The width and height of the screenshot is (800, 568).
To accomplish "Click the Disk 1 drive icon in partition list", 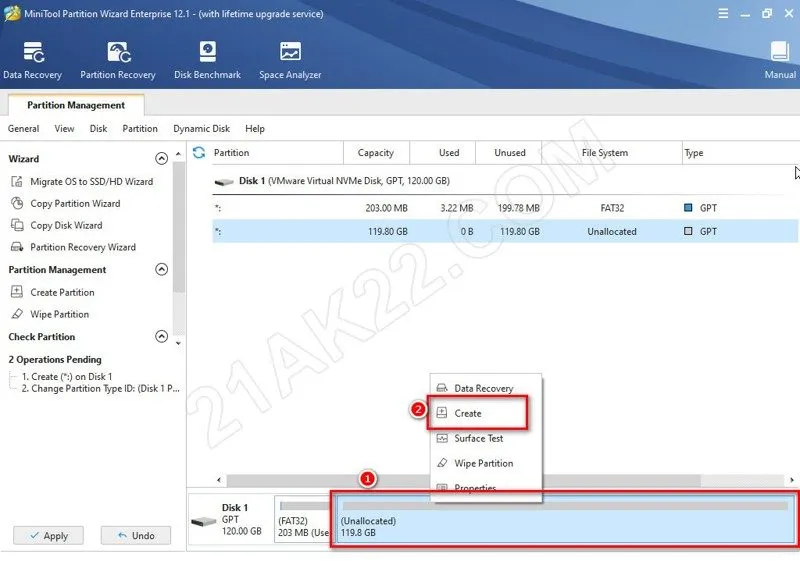I will [224, 182].
